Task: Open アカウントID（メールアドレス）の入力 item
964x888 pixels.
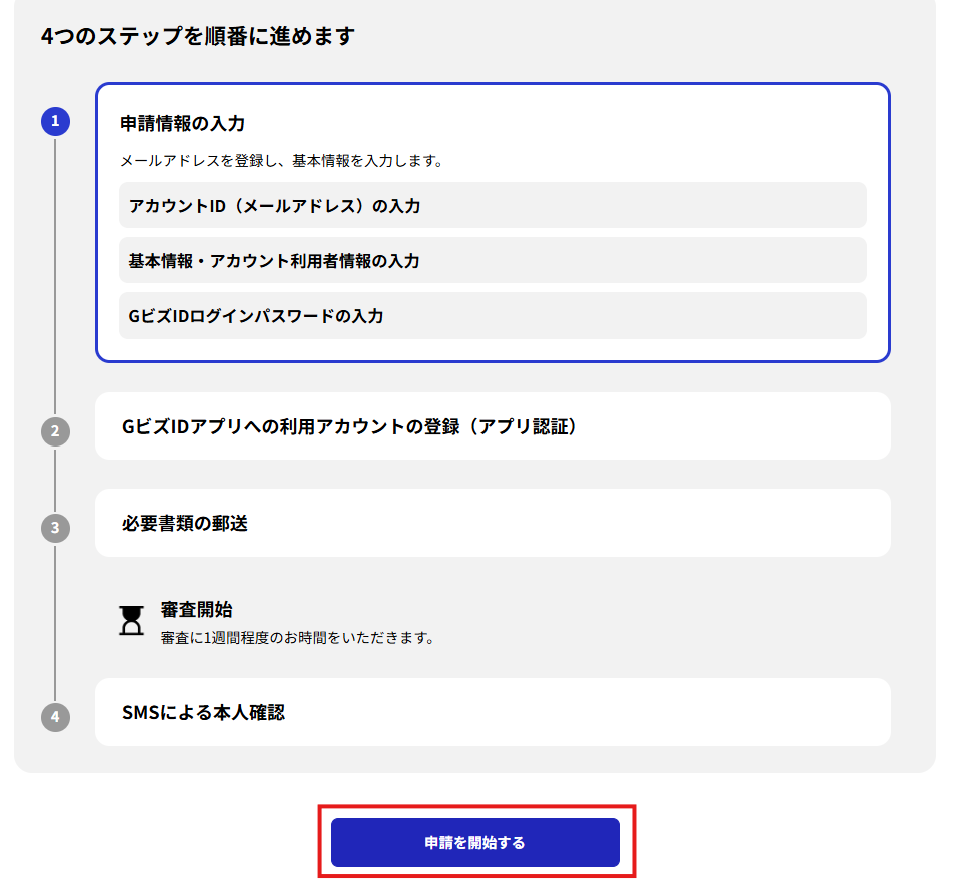Action: [492, 205]
